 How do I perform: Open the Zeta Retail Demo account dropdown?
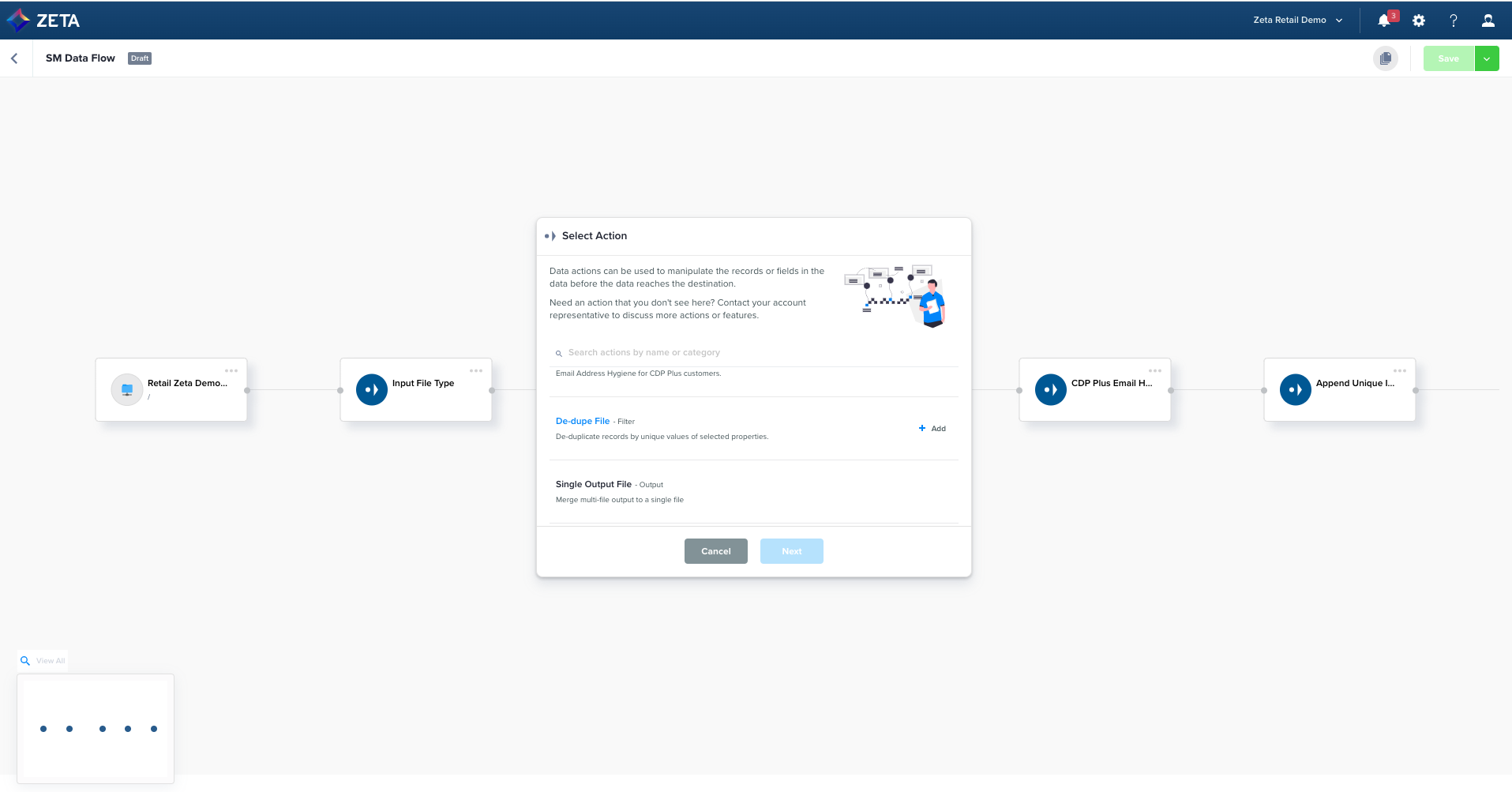[x=1298, y=21]
